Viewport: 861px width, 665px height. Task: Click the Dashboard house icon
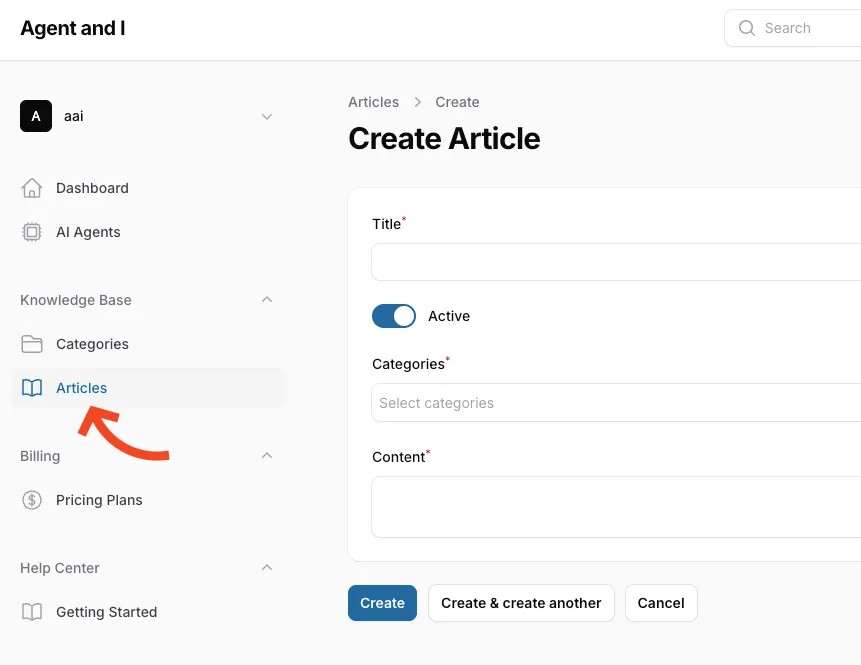coord(32,188)
